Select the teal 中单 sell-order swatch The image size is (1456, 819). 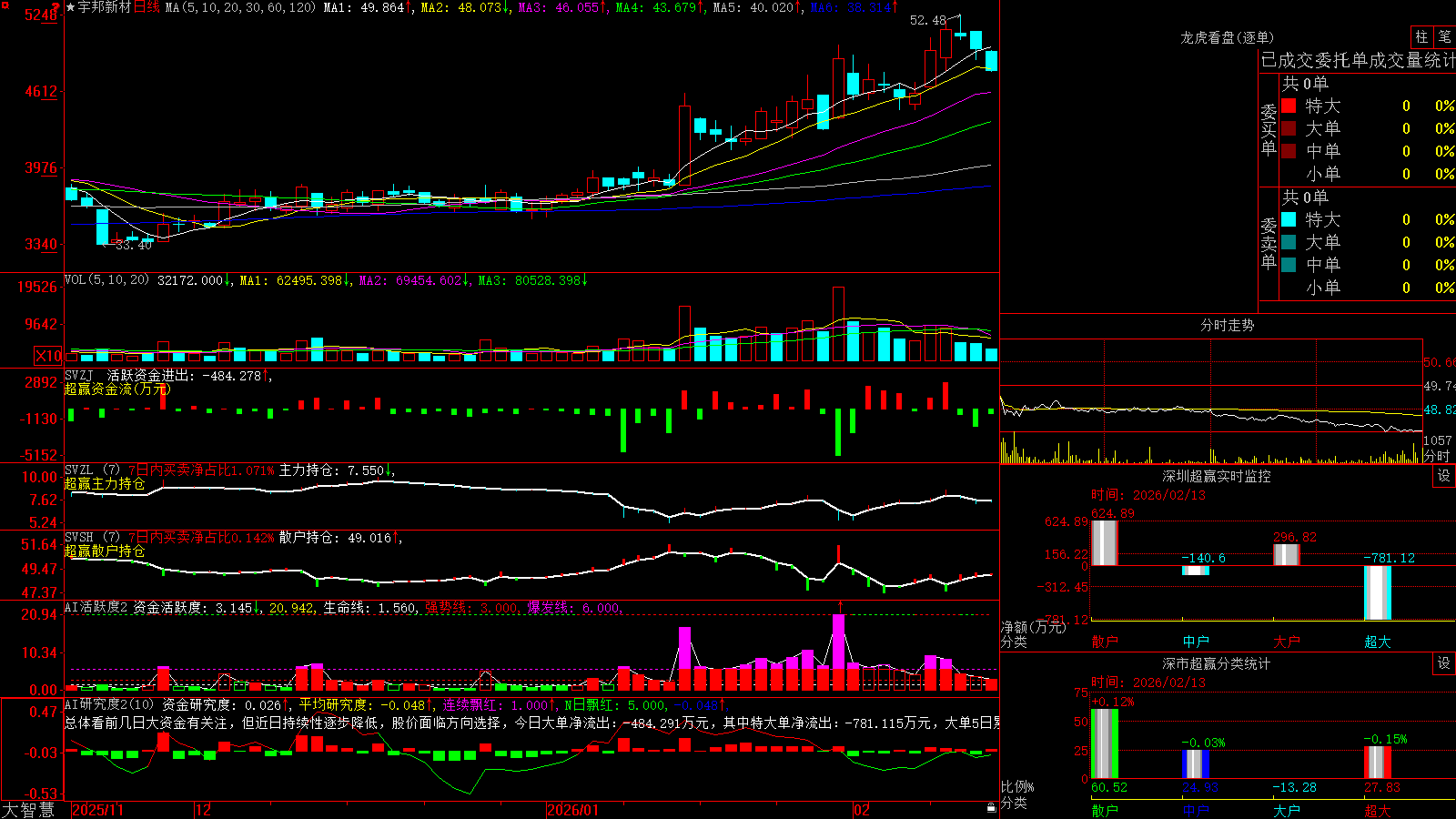(1289, 265)
